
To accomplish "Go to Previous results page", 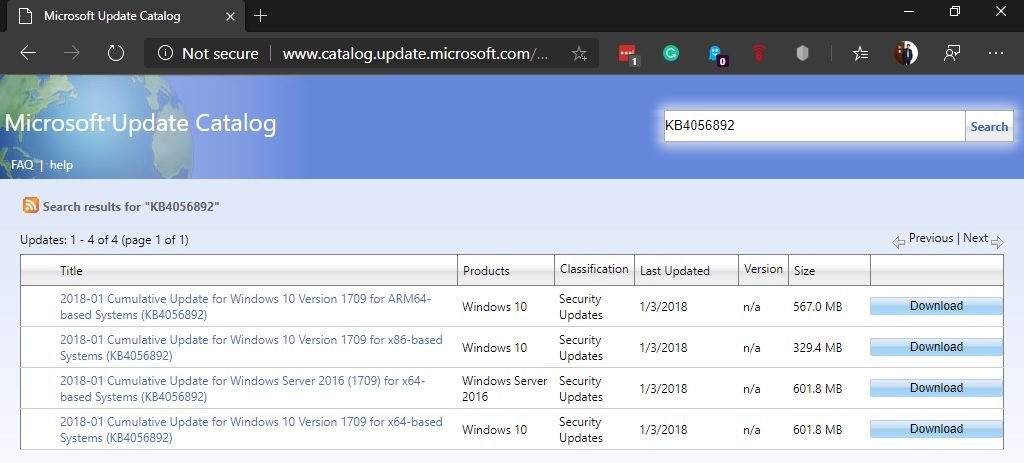I will (x=931, y=238).
